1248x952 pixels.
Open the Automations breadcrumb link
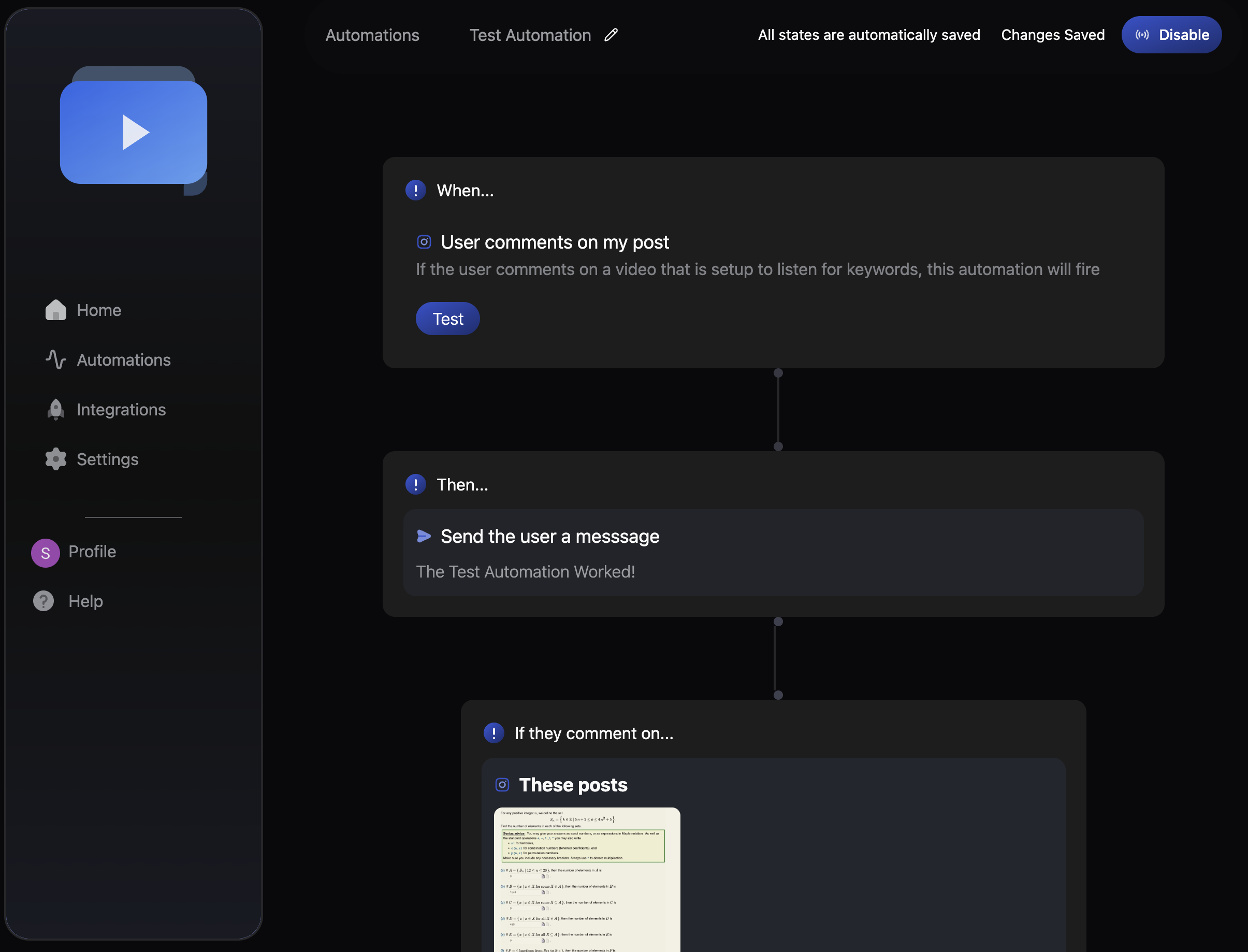point(372,35)
